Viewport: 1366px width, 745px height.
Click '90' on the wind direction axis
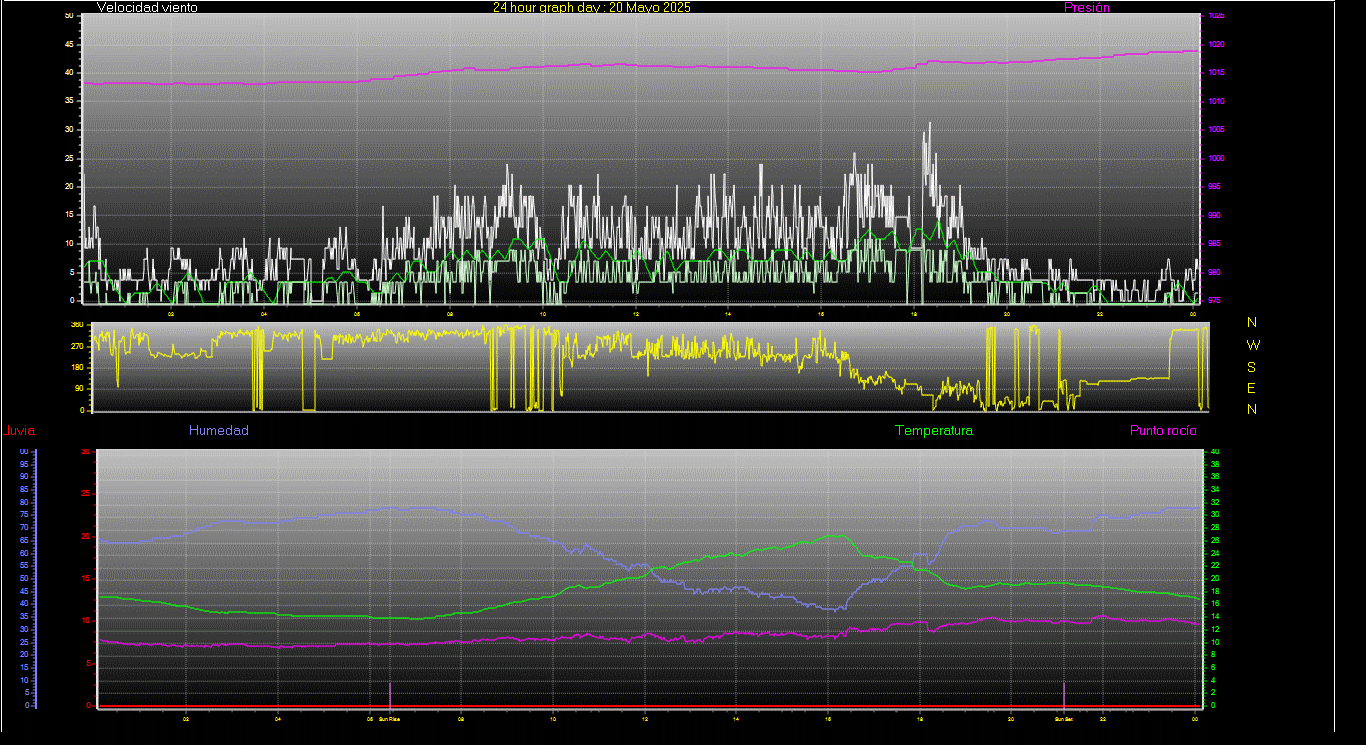pyautogui.click(x=78, y=389)
